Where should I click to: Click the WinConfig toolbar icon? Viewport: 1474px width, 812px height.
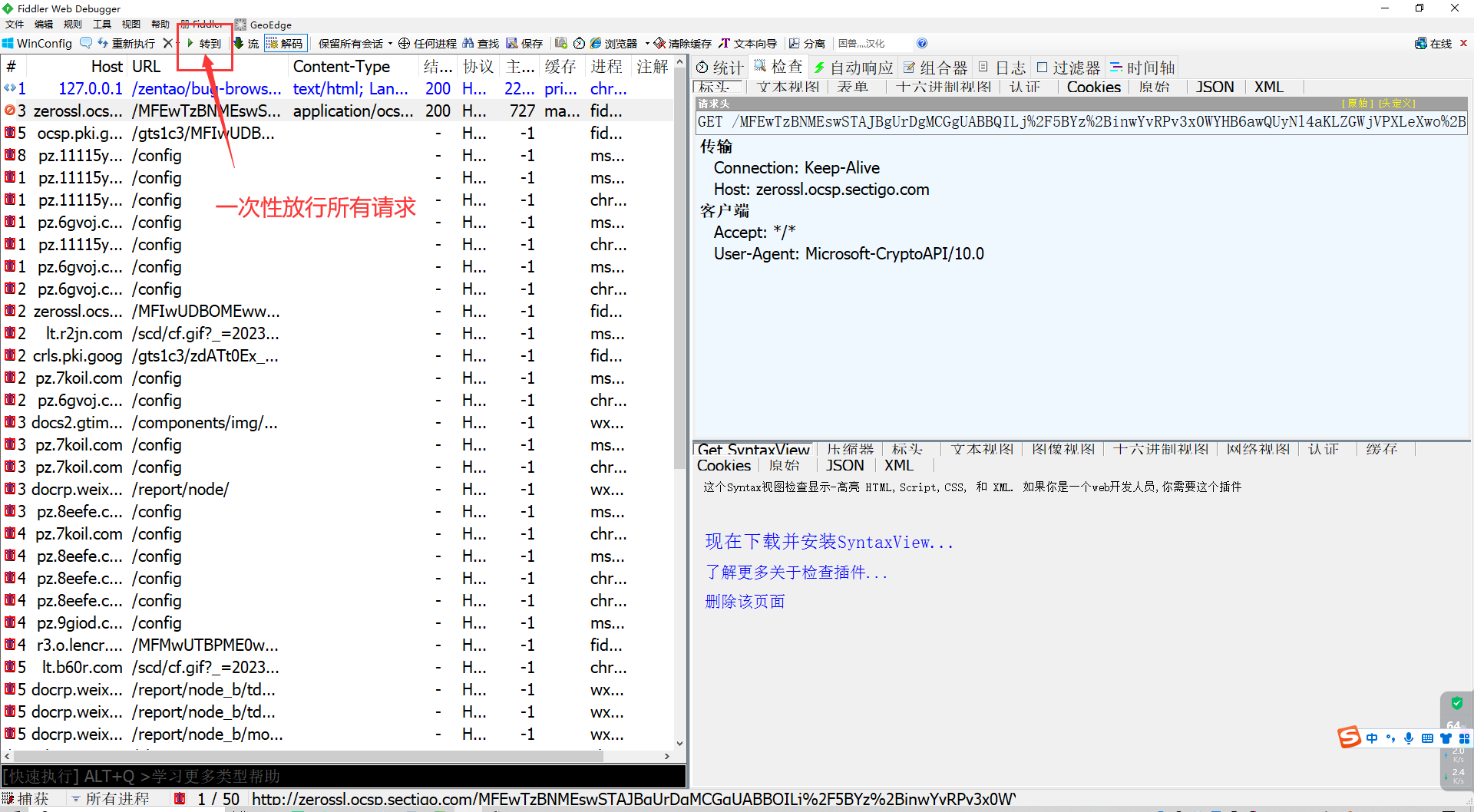tap(37, 44)
